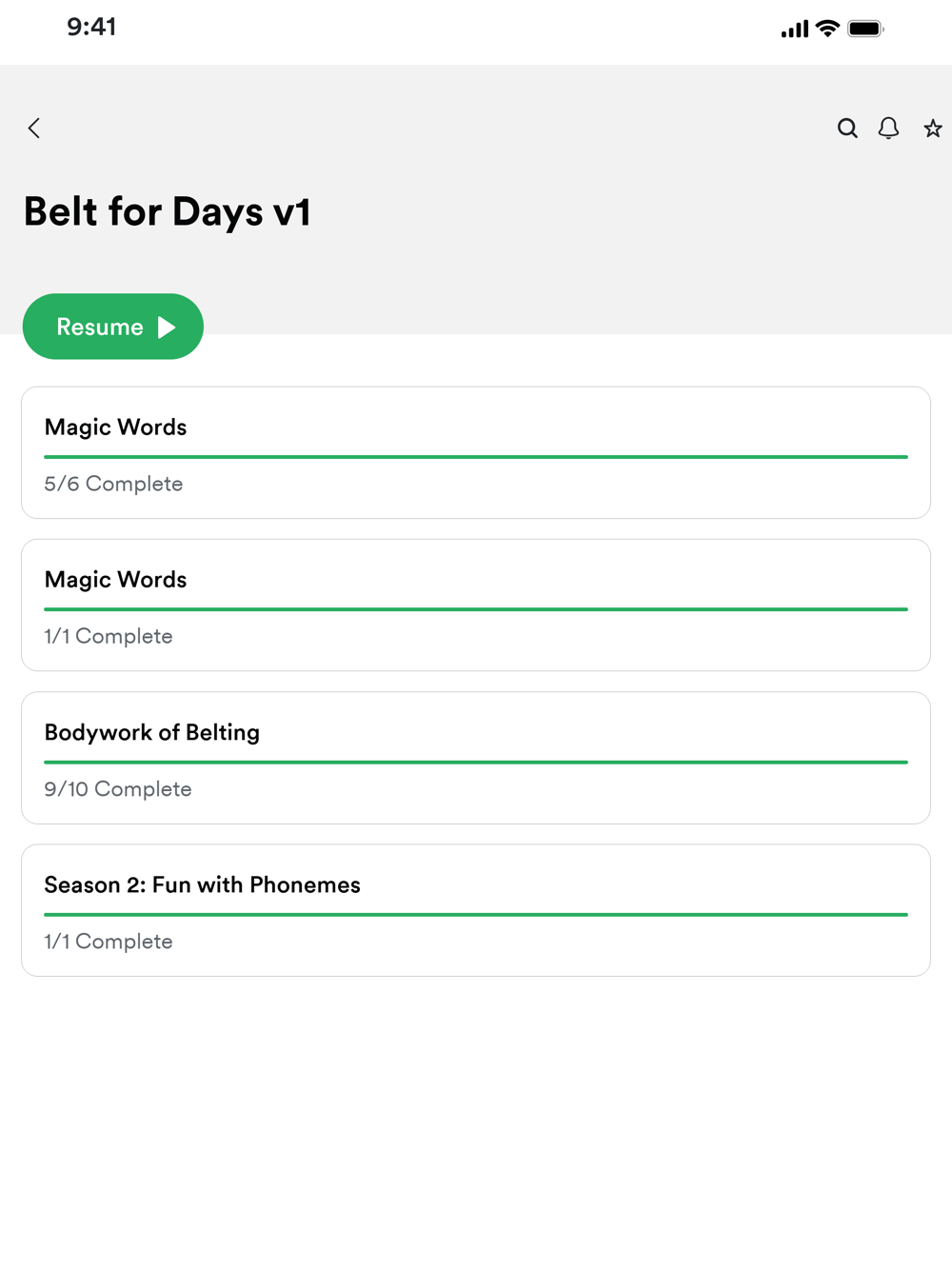Tap the 9:41 clock in the status bar

coord(91,27)
